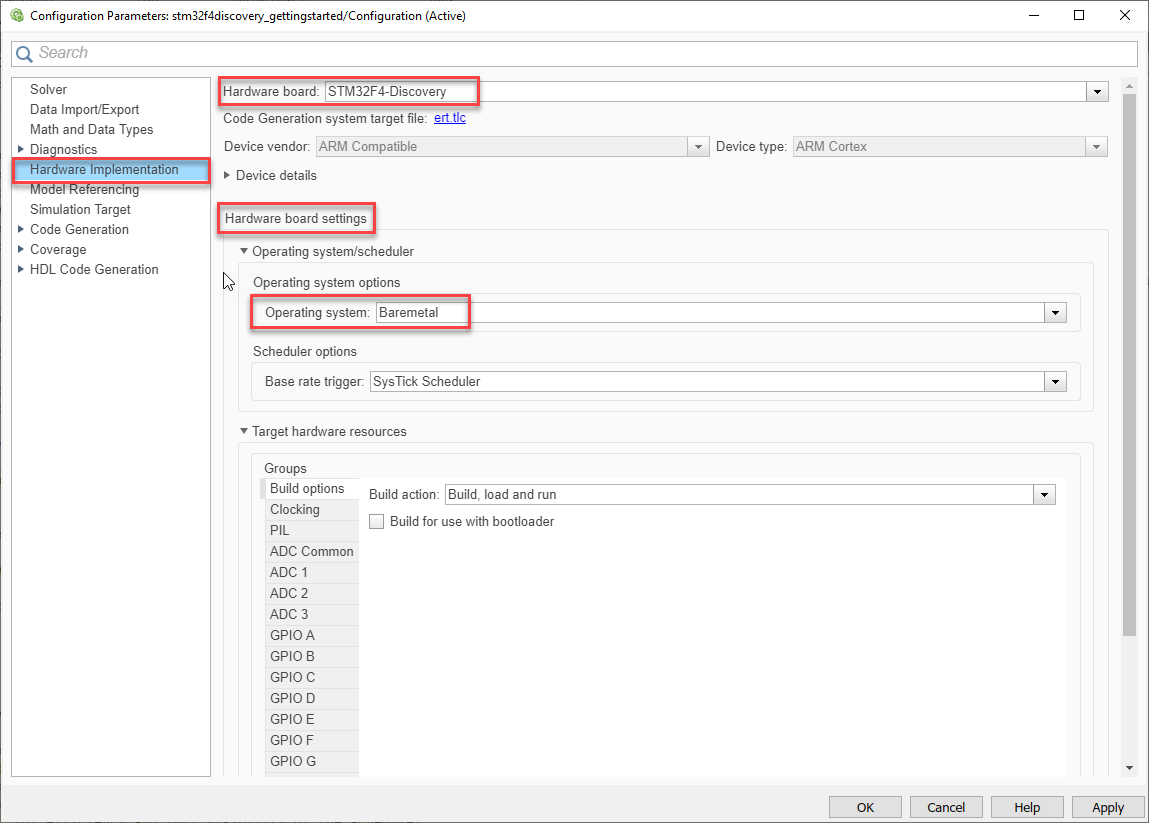This screenshot has width=1149, height=823.
Task: Expand the Code Generation tree node
Action: click(x=21, y=230)
